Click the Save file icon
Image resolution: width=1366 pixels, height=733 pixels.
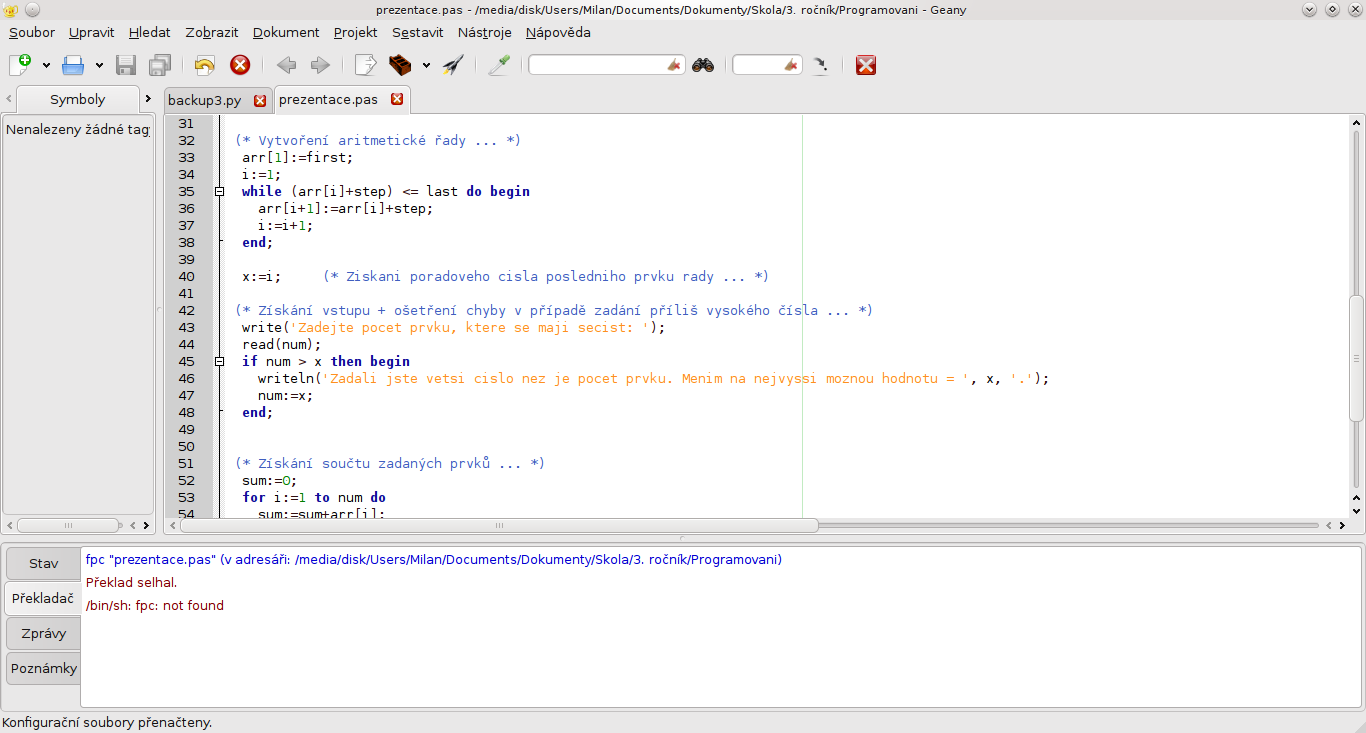[x=126, y=65]
